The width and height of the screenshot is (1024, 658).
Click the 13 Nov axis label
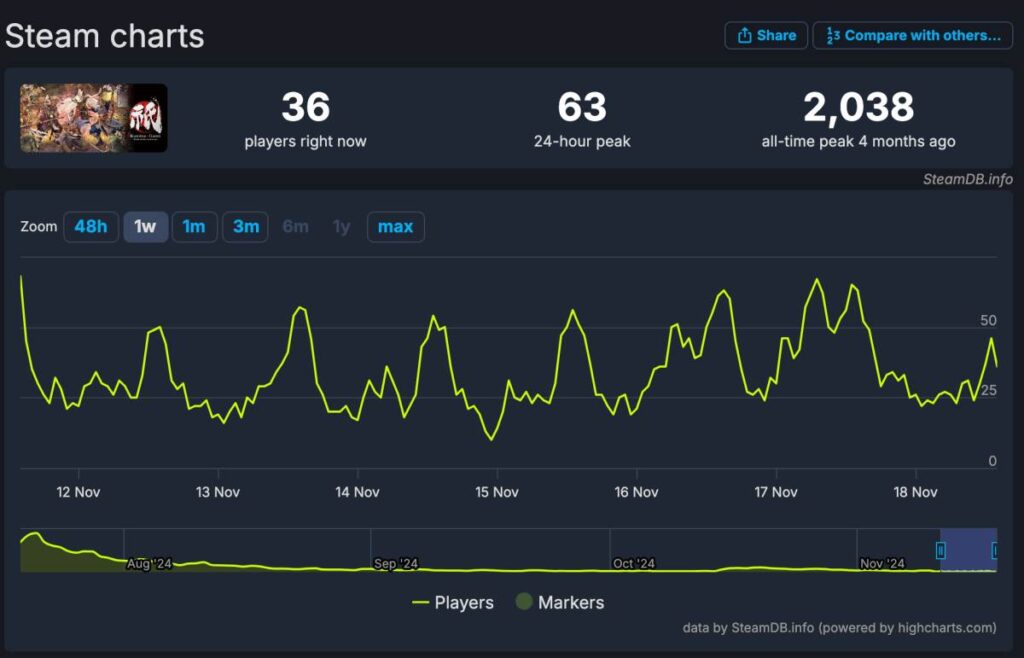(x=218, y=492)
